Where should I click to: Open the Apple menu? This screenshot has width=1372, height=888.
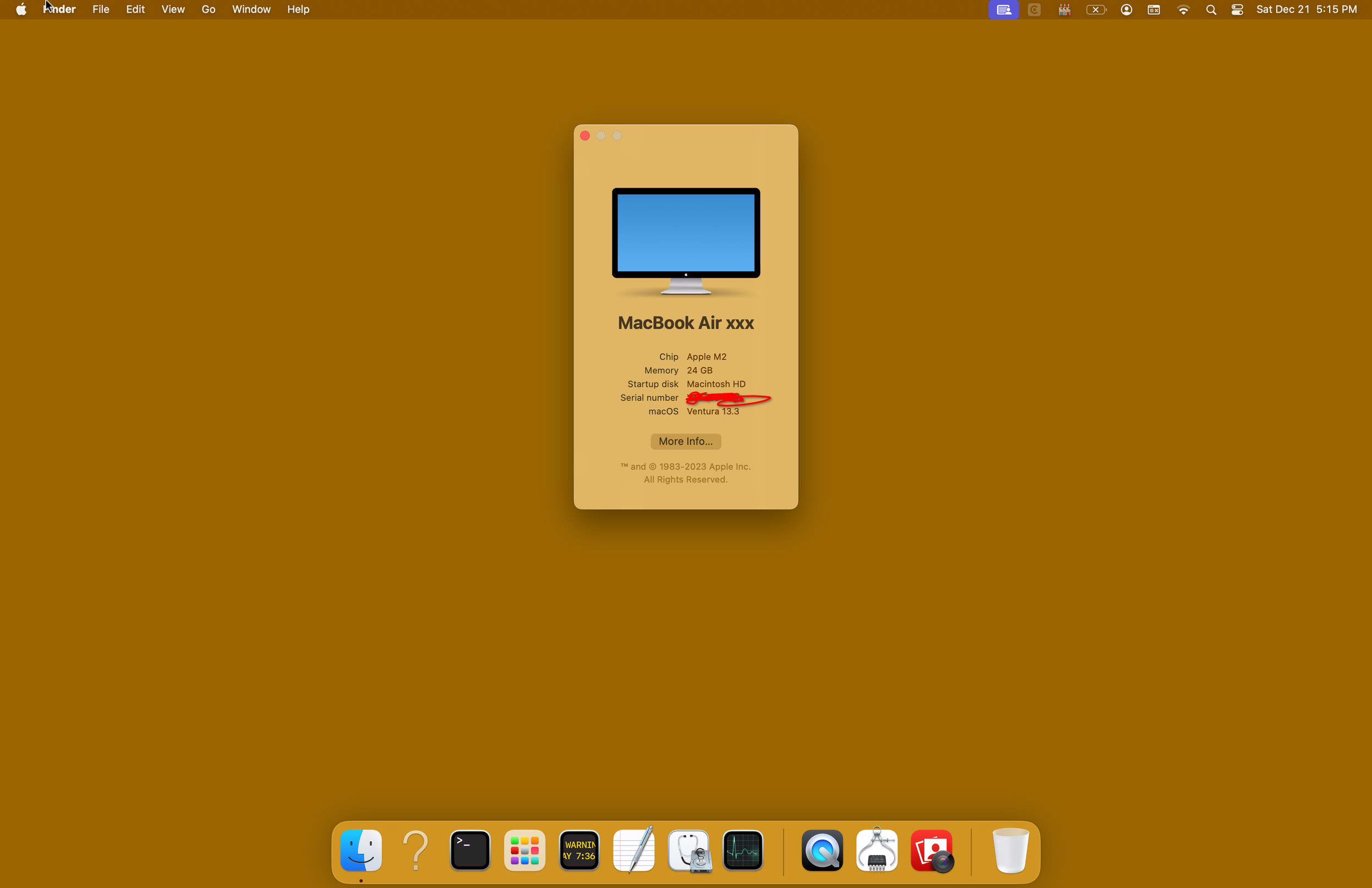click(x=21, y=9)
